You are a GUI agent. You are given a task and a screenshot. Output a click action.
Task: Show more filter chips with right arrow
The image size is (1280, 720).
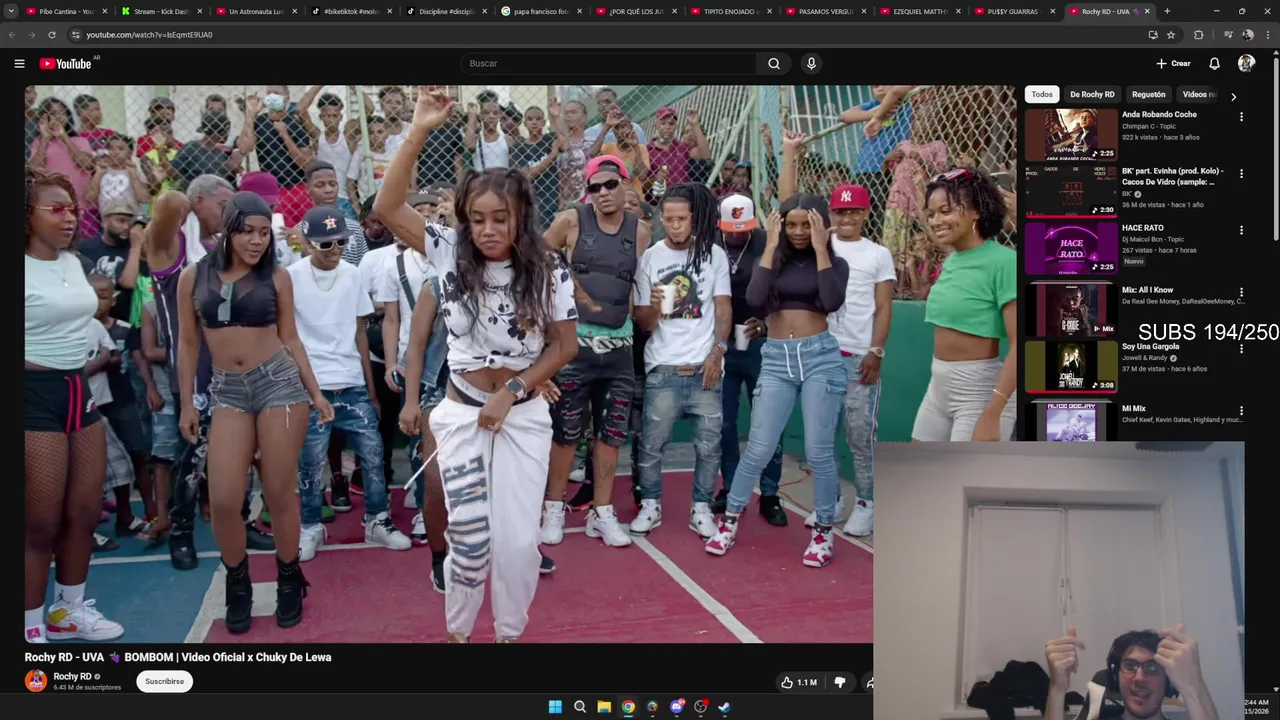point(1233,97)
